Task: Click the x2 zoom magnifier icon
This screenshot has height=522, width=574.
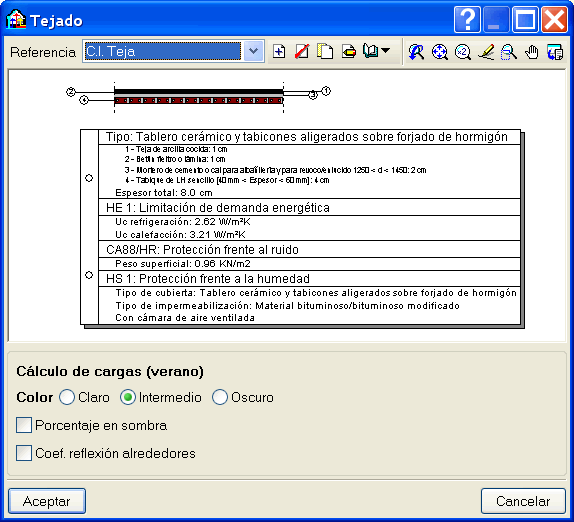Action: coord(463,52)
